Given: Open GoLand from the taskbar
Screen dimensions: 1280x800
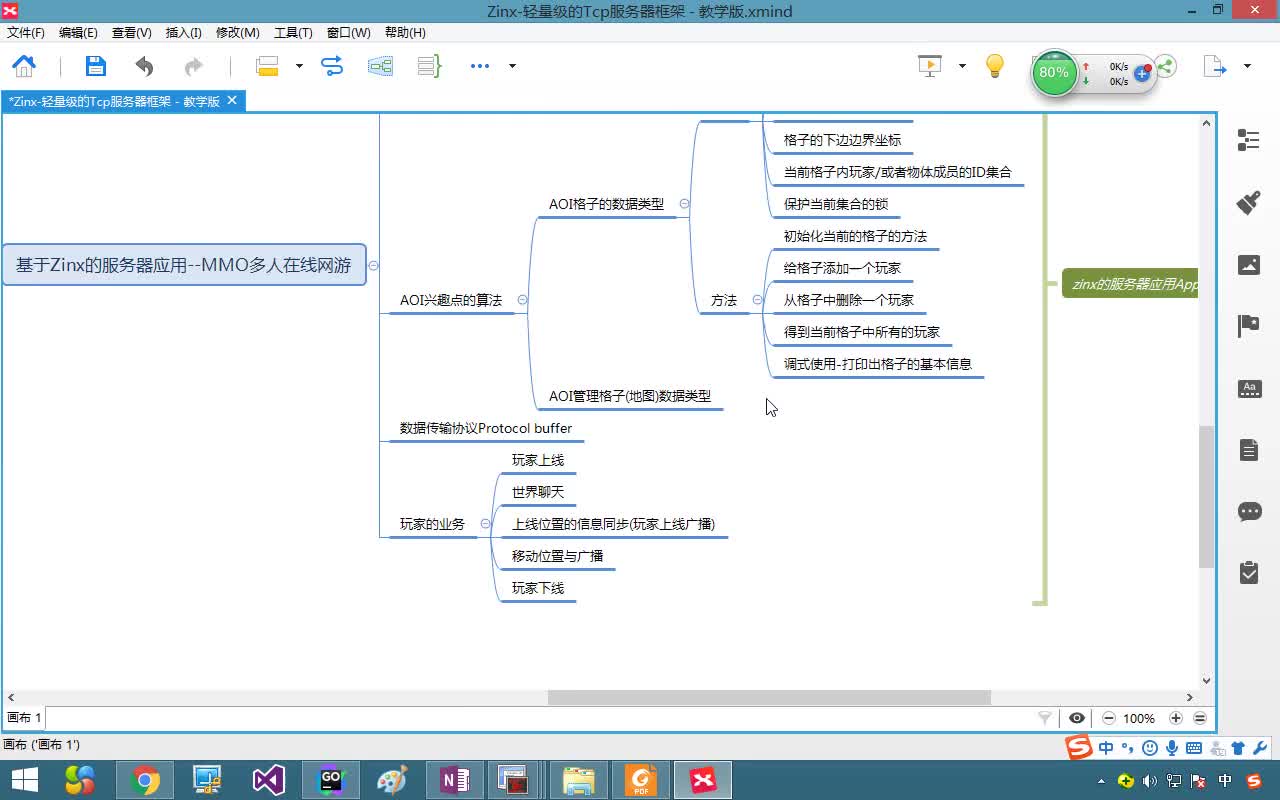Looking at the screenshot, I should [331, 780].
